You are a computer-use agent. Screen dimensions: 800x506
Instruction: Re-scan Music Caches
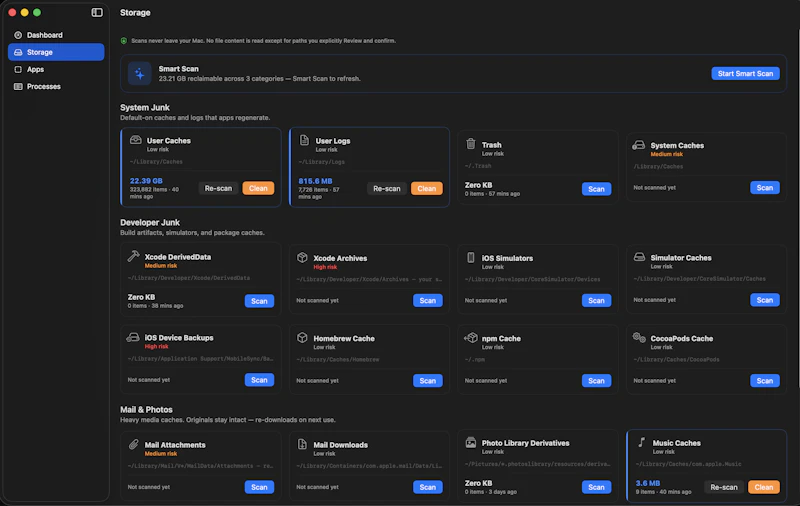coord(723,487)
